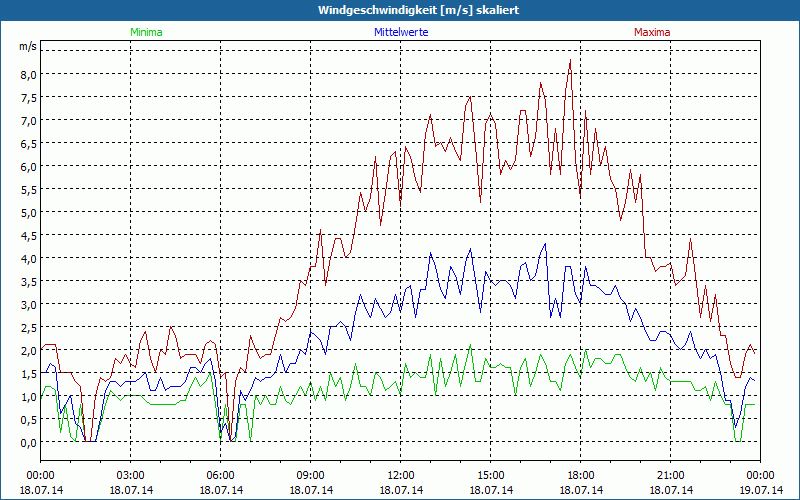Select the red "Maxima" legend label
Image resolution: width=800 pixels, height=500 pixels.
(x=652, y=32)
